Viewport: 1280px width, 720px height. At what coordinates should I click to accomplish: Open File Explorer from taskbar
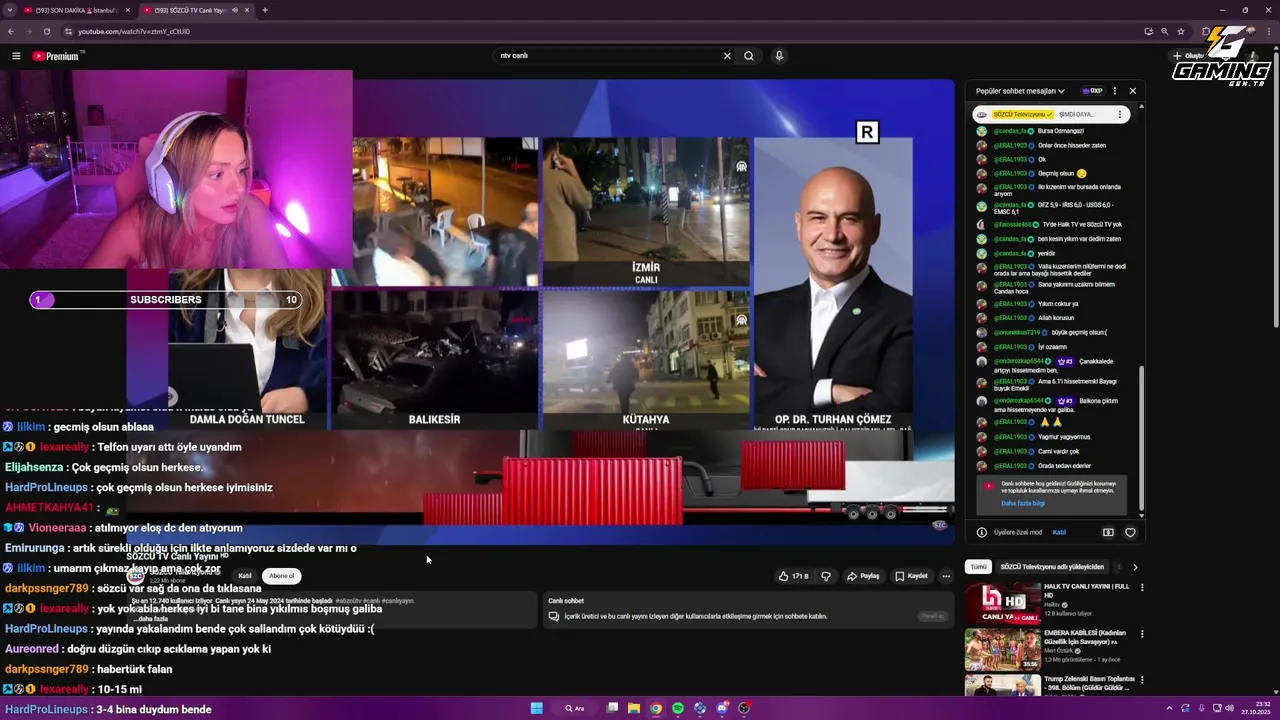tap(634, 708)
